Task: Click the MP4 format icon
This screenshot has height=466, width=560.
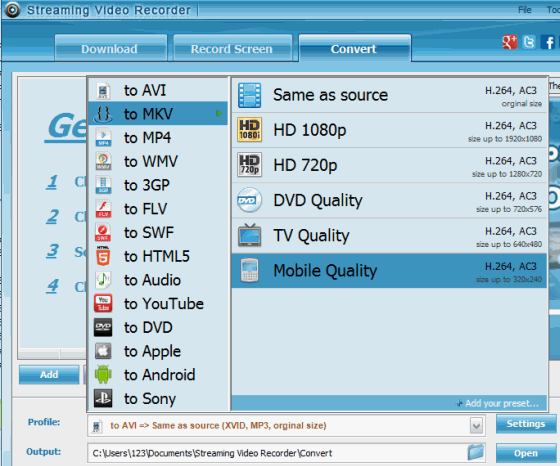Action: [x=103, y=138]
